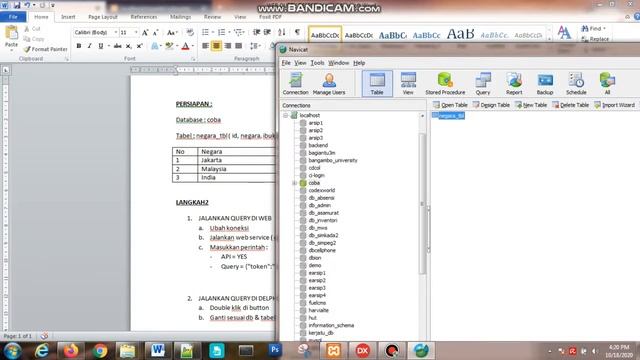The image size is (640, 360).
Task: Toggle superscript in Word
Action: coord(139,46)
